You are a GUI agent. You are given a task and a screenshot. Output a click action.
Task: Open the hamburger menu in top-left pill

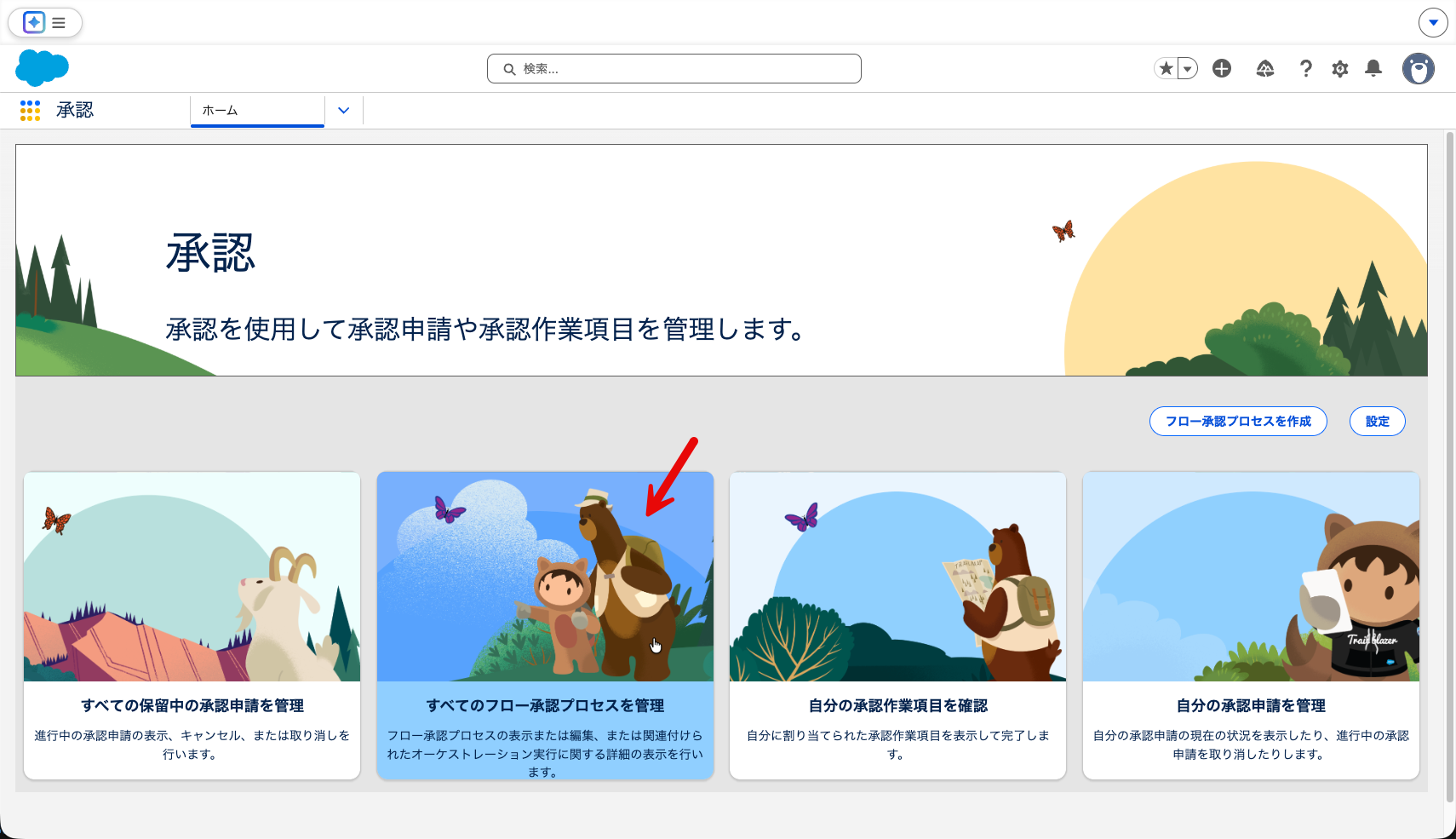point(59,23)
